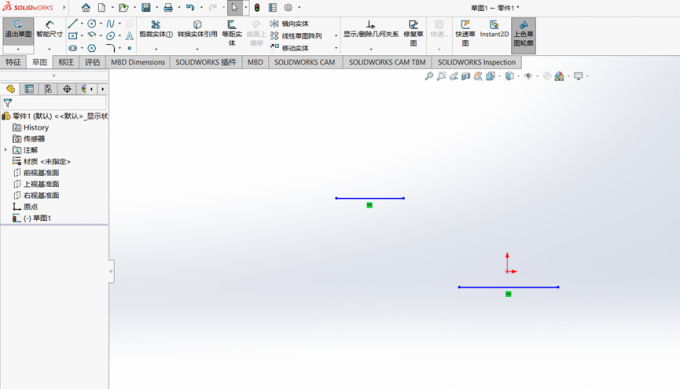The width and height of the screenshot is (680, 389).
Task: Toggle the rebuild traffic light icon
Action: [257, 7]
